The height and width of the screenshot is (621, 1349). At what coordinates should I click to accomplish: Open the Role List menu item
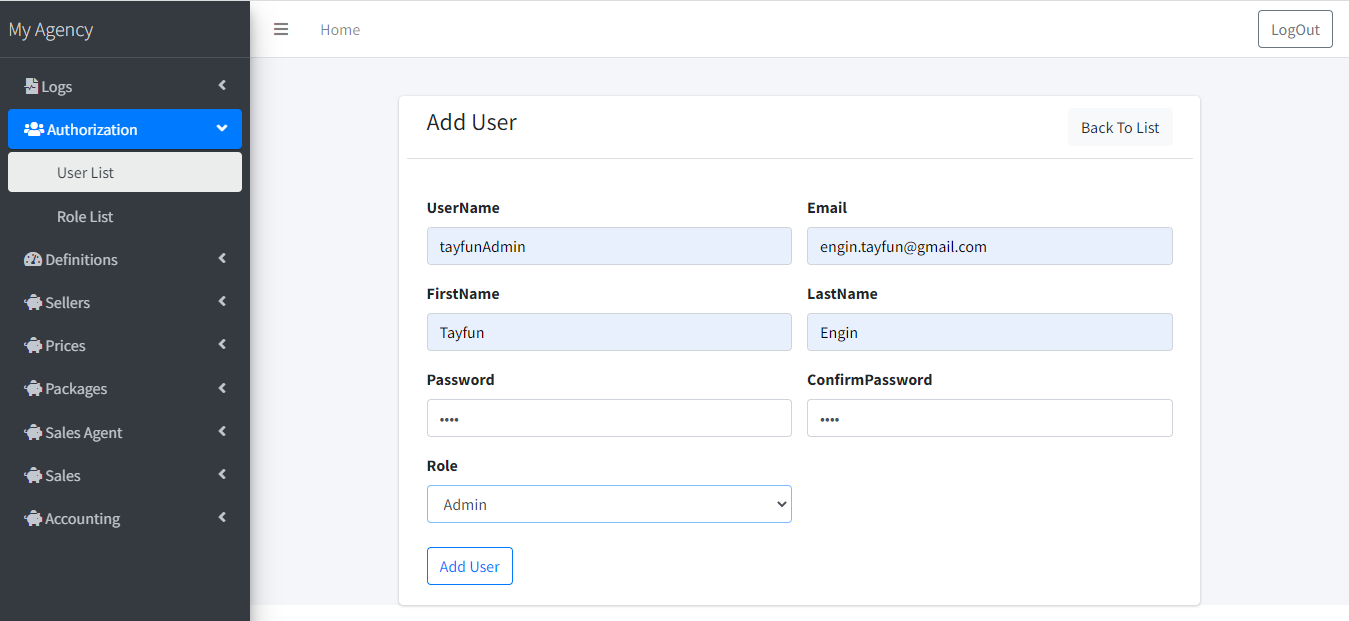85,216
